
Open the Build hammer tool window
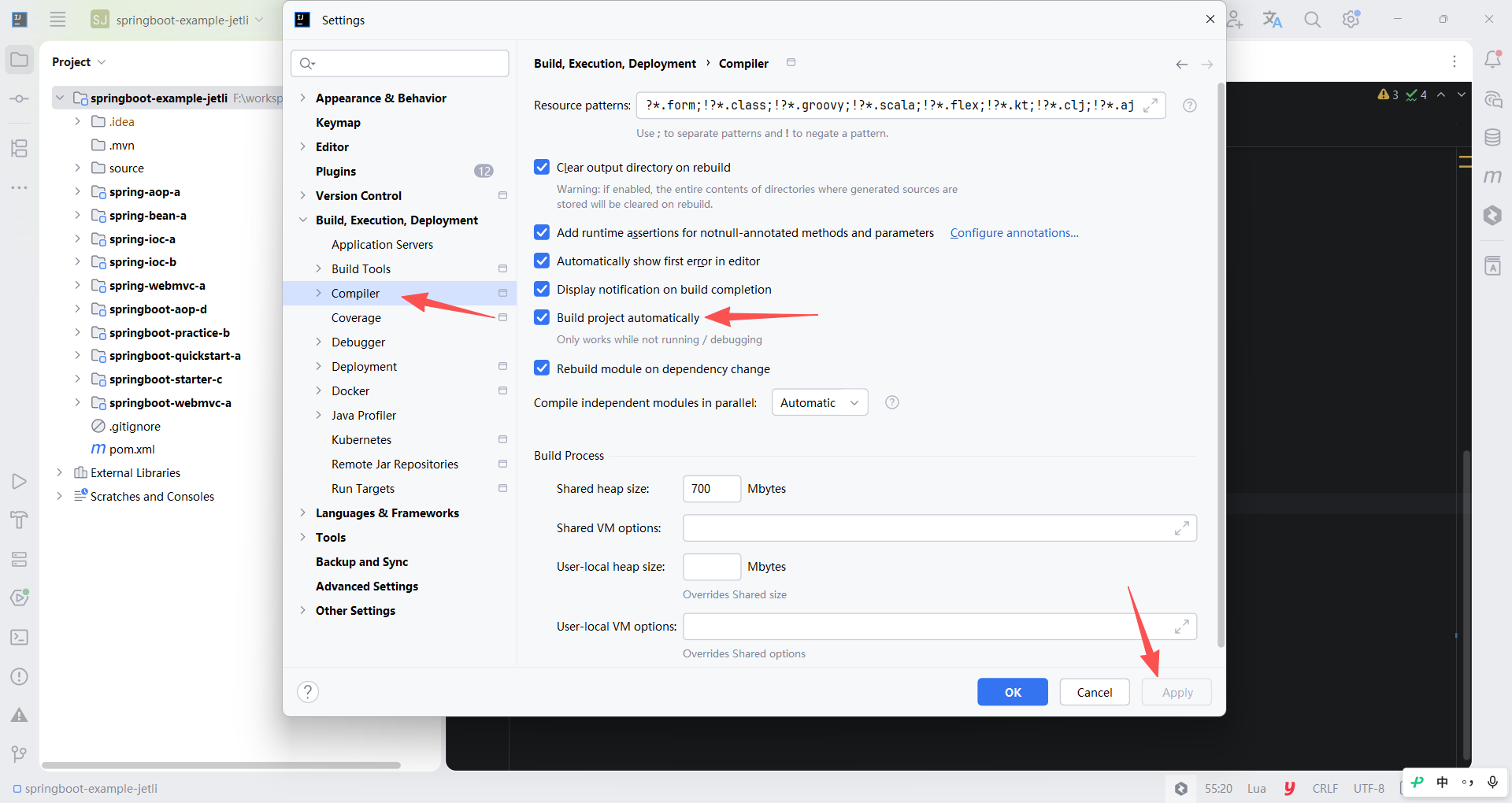point(20,520)
